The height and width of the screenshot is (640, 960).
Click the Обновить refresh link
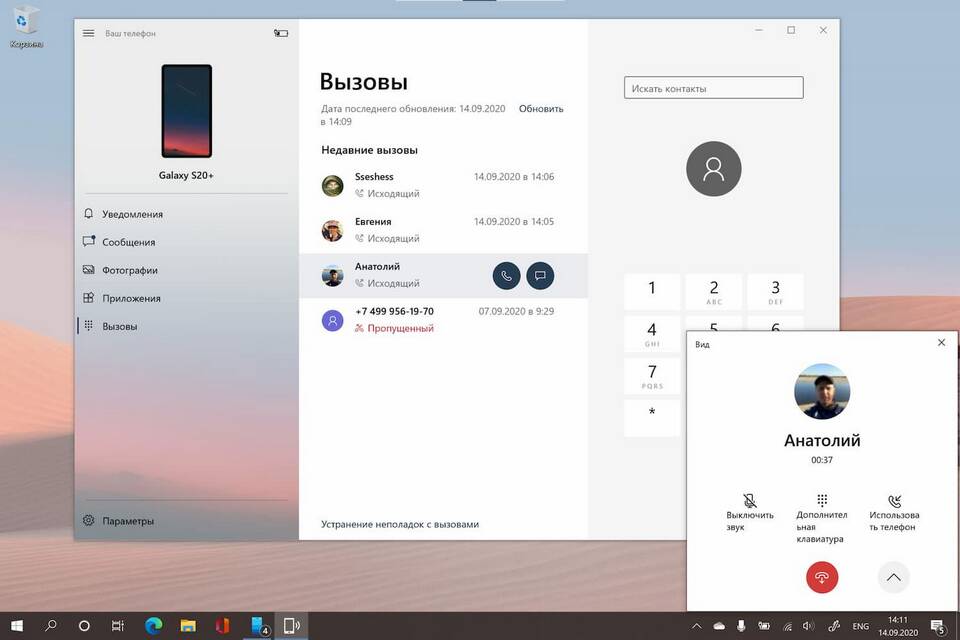[x=541, y=108]
